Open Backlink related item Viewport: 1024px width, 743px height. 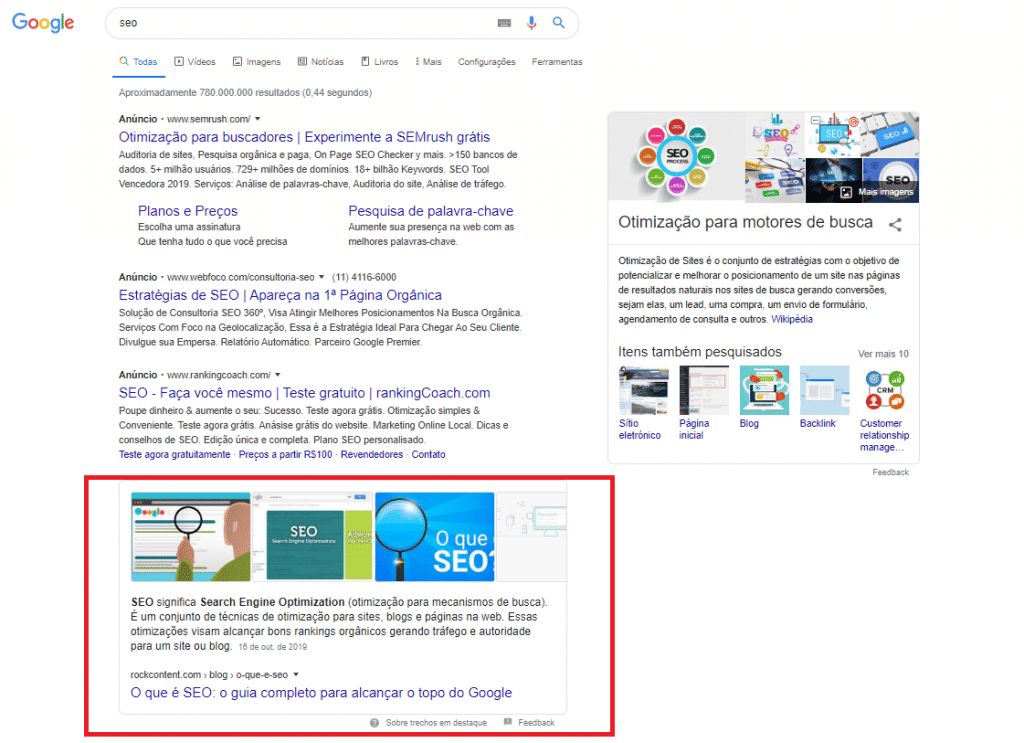(x=824, y=397)
